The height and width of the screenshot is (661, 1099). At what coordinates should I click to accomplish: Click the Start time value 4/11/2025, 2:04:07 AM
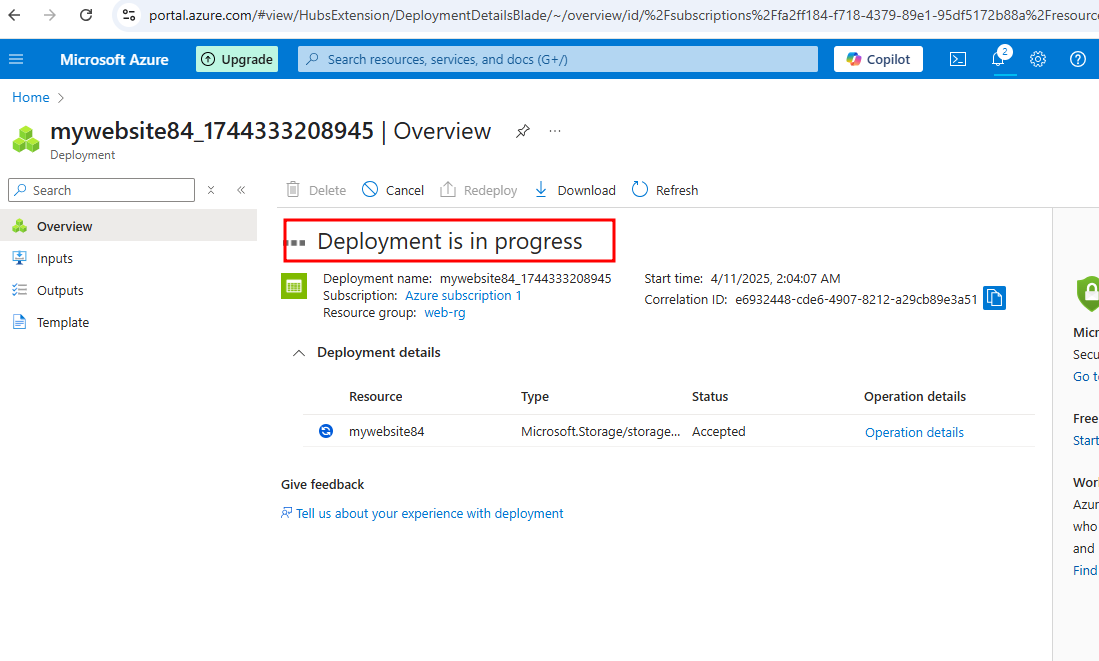(775, 278)
